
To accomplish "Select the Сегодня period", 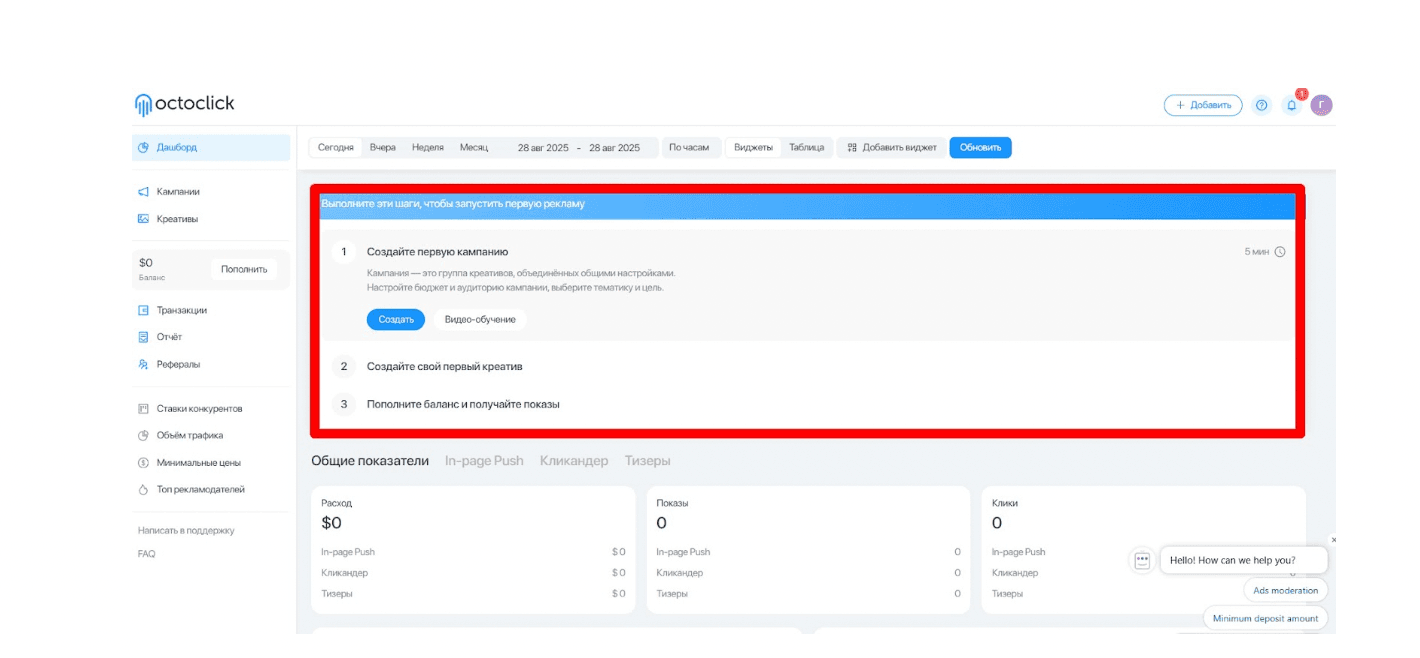I will click(x=335, y=147).
